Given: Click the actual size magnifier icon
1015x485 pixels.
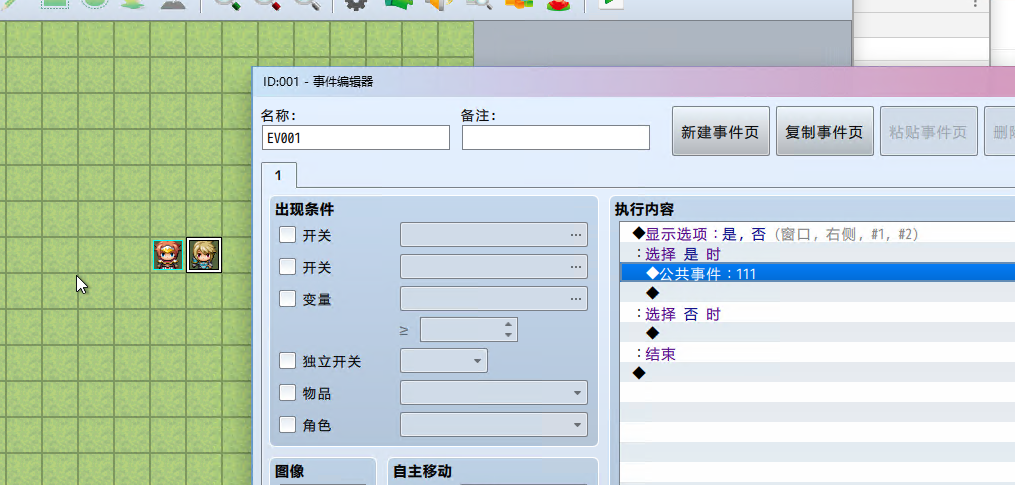Looking at the screenshot, I should [x=307, y=4].
